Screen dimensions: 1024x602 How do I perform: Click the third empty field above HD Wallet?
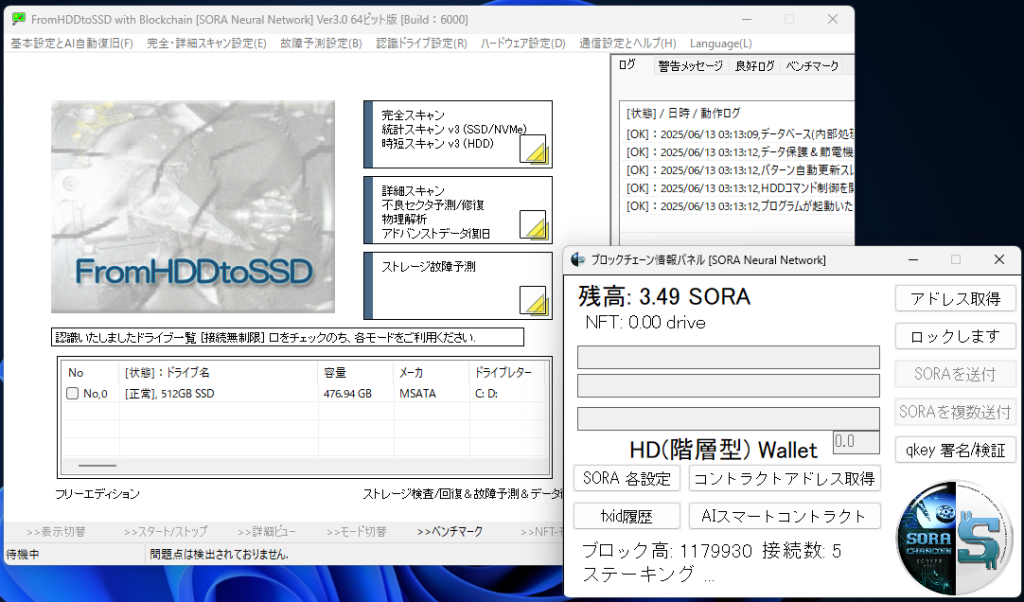pos(728,419)
